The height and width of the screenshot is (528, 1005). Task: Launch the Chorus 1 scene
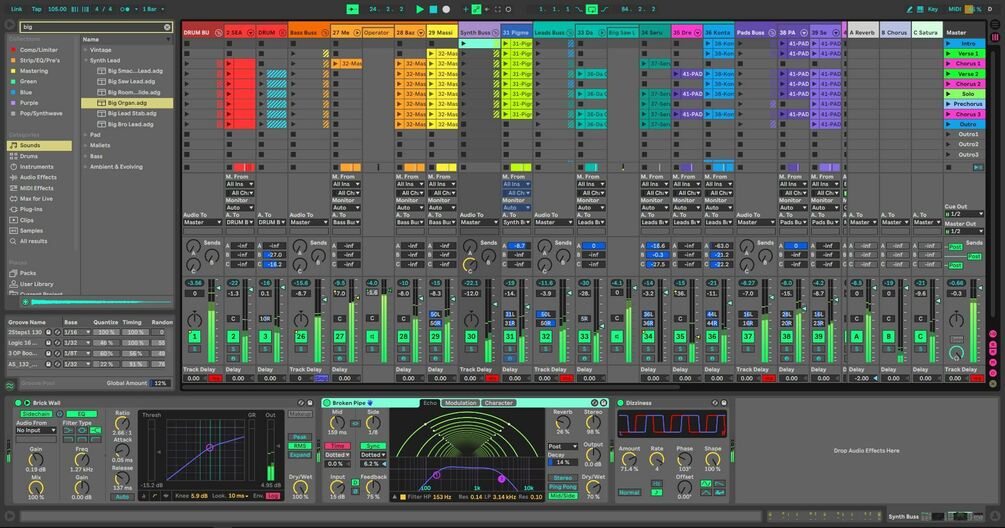pyautogui.click(x=949, y=63)
